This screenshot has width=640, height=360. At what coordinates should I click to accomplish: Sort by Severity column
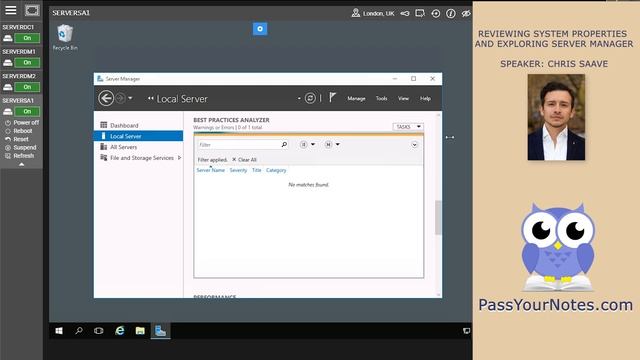[x=238, y=170]
